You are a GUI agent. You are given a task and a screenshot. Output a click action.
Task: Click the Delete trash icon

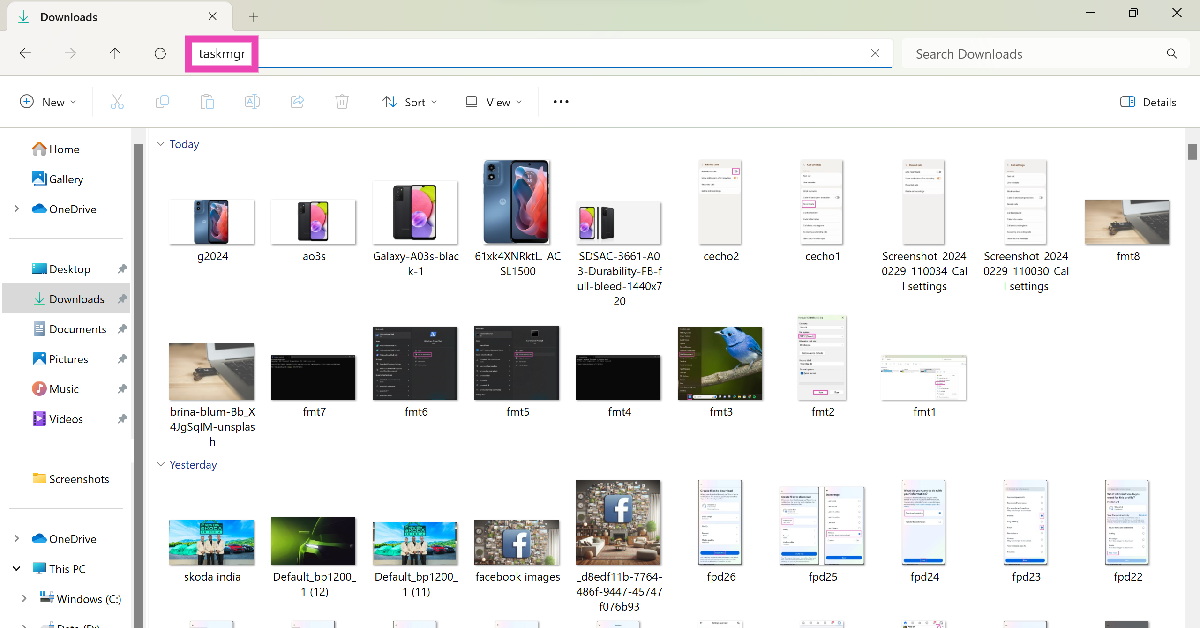(x=342, y=102)
